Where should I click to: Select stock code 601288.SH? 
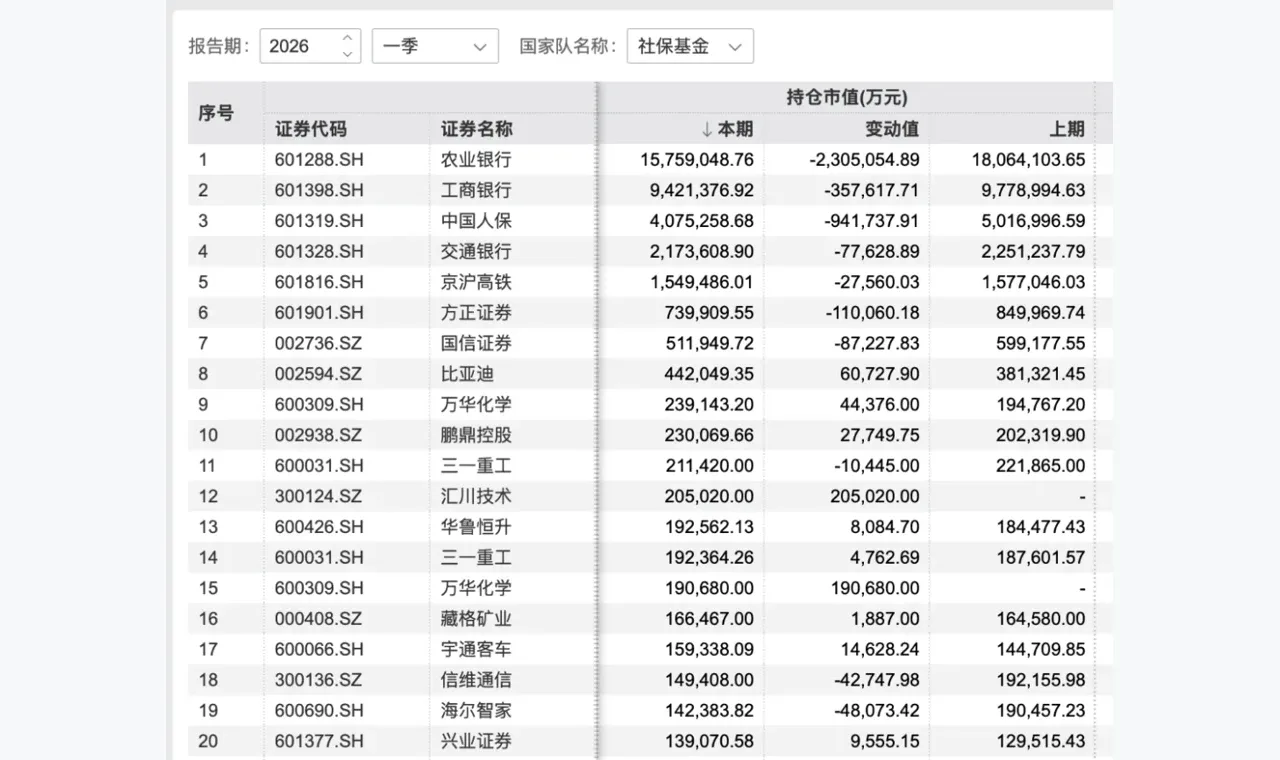click(319, 159)
